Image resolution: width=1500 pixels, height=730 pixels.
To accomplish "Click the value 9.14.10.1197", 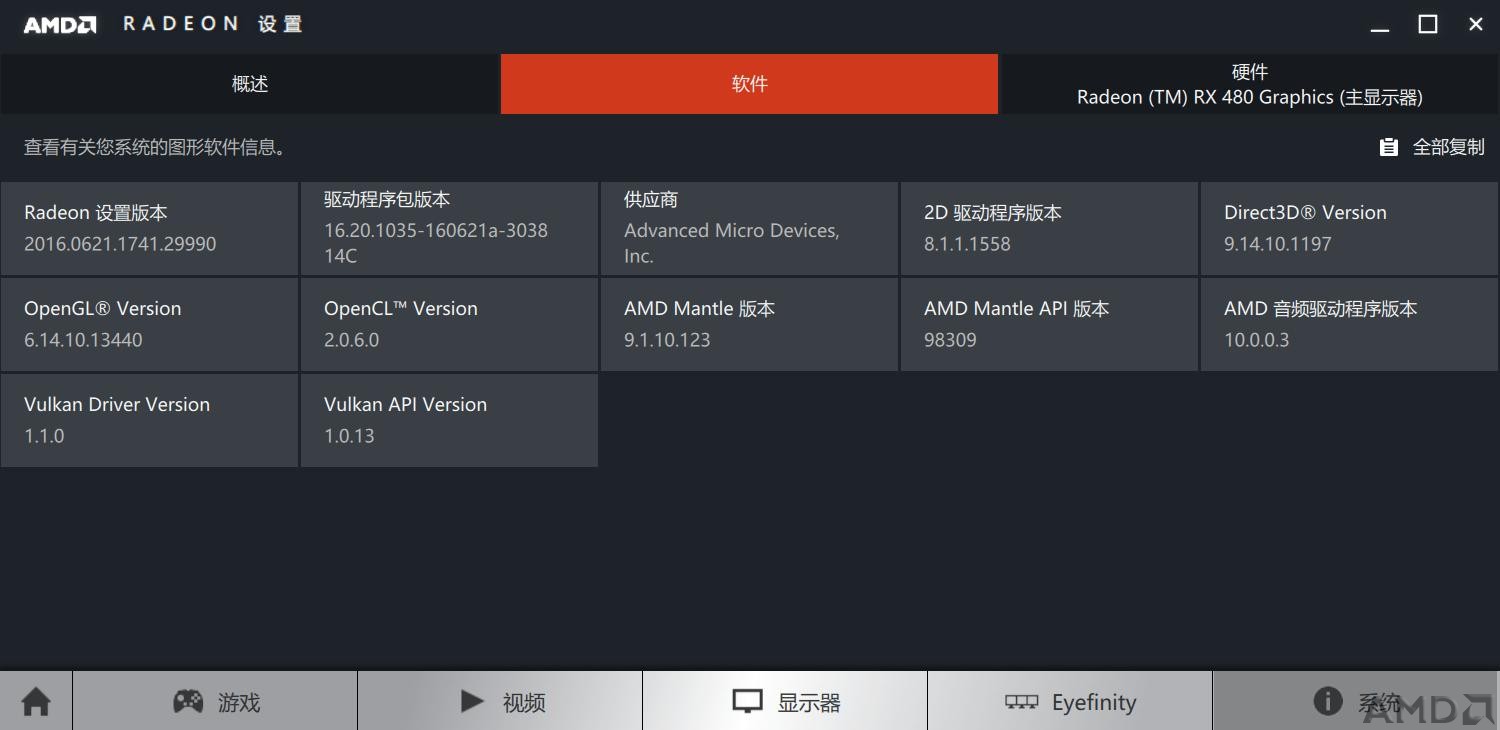I will click(x=1277, y=244).
